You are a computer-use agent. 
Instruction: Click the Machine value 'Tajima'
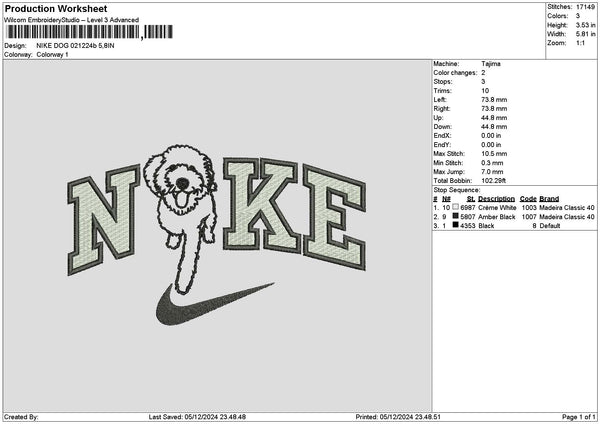click(491, 64)
